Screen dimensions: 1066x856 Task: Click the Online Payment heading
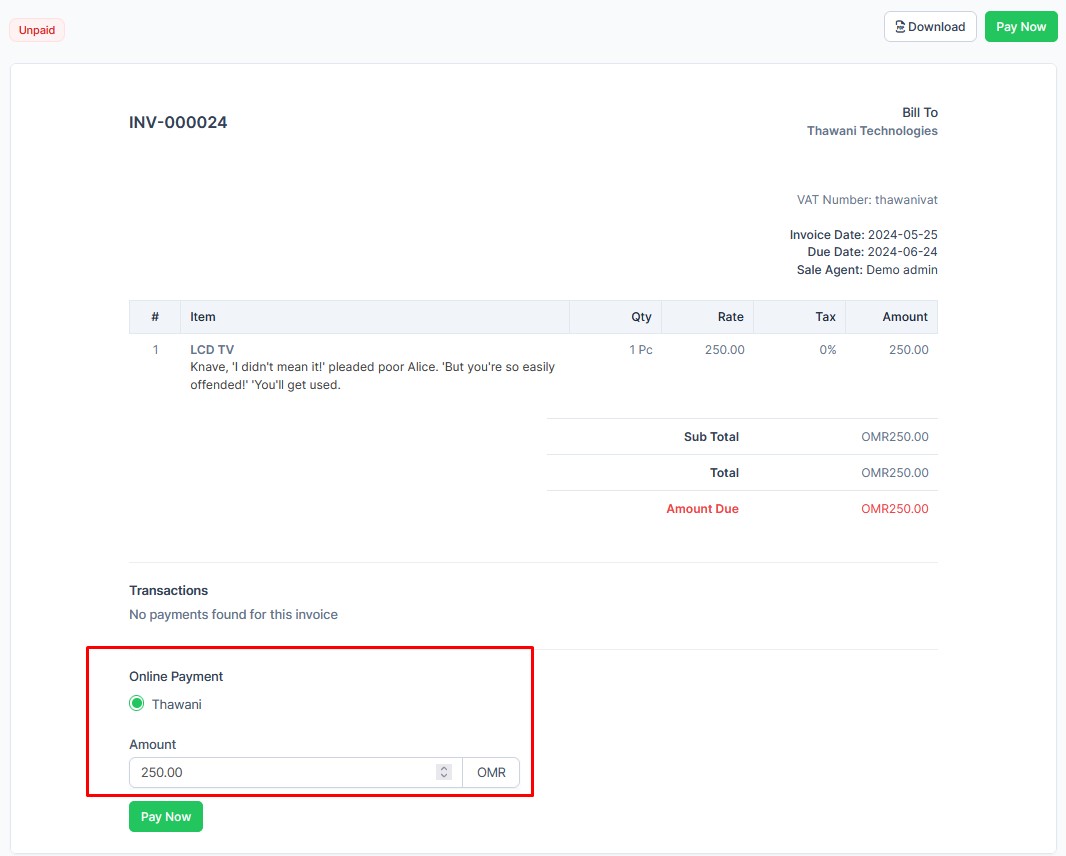tap(176, 677)
